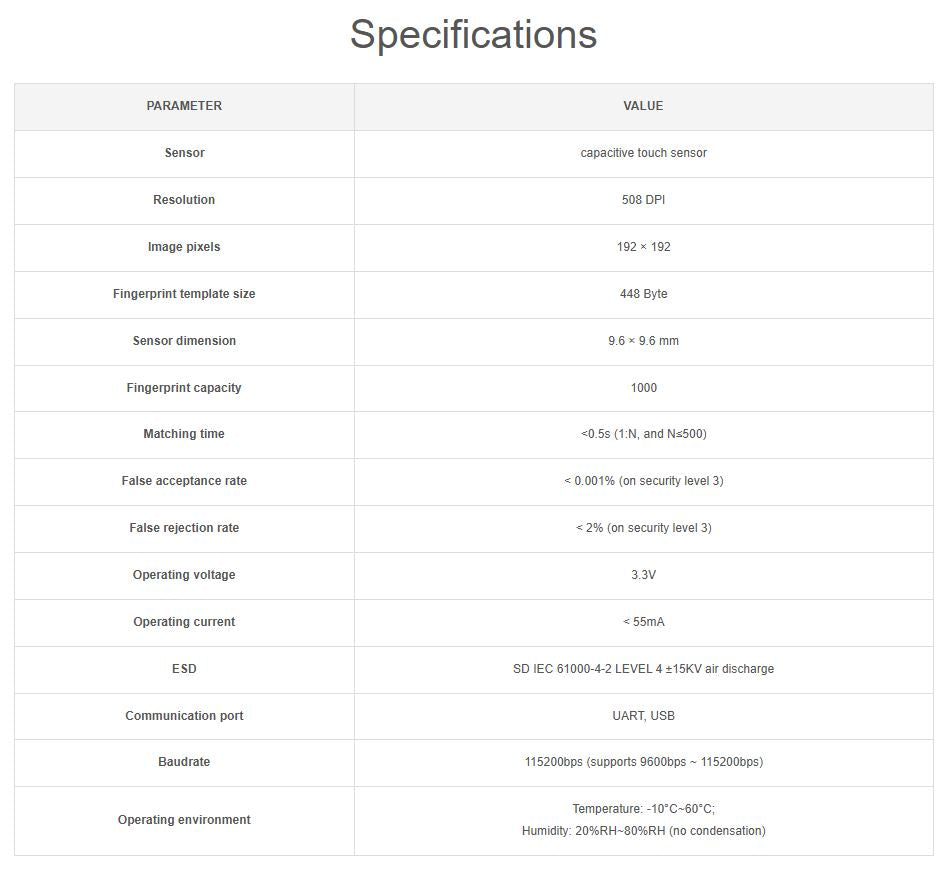Click the ESD air discharge value
Image resolution: width=950 pixels, height=874 pixels.
click(x=643, y=669)
